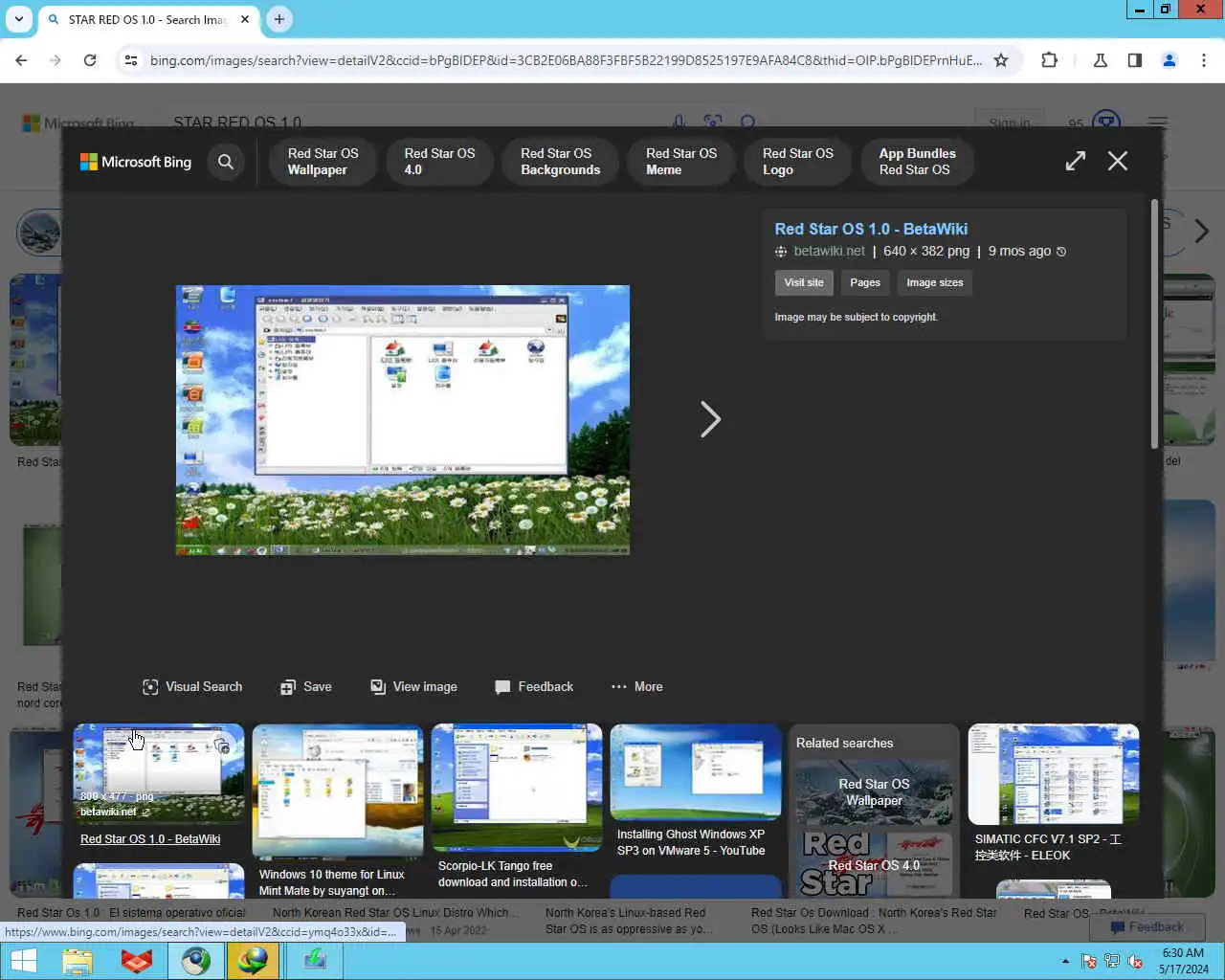1225x980 pixels.
Task: Click the right carousel arrow behind the viewer
Action: pyautogui.click(x=1202, y=231)
